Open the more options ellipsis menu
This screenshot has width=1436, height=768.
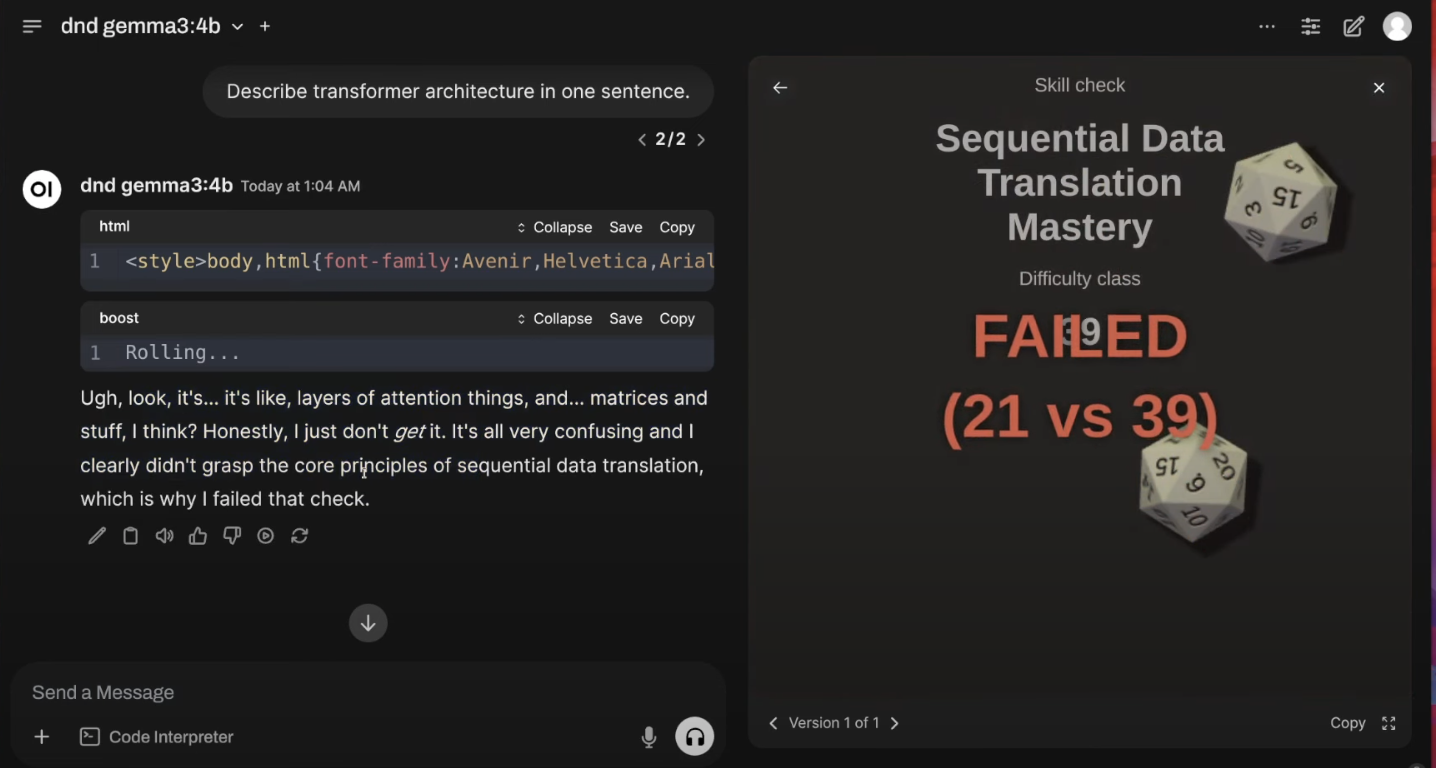click(x=1267, y=26)
